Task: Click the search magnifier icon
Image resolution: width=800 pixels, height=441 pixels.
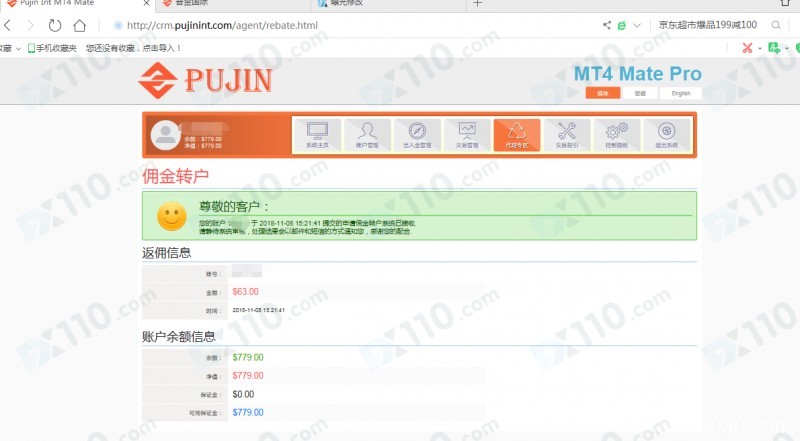Action: pos(776,25)
